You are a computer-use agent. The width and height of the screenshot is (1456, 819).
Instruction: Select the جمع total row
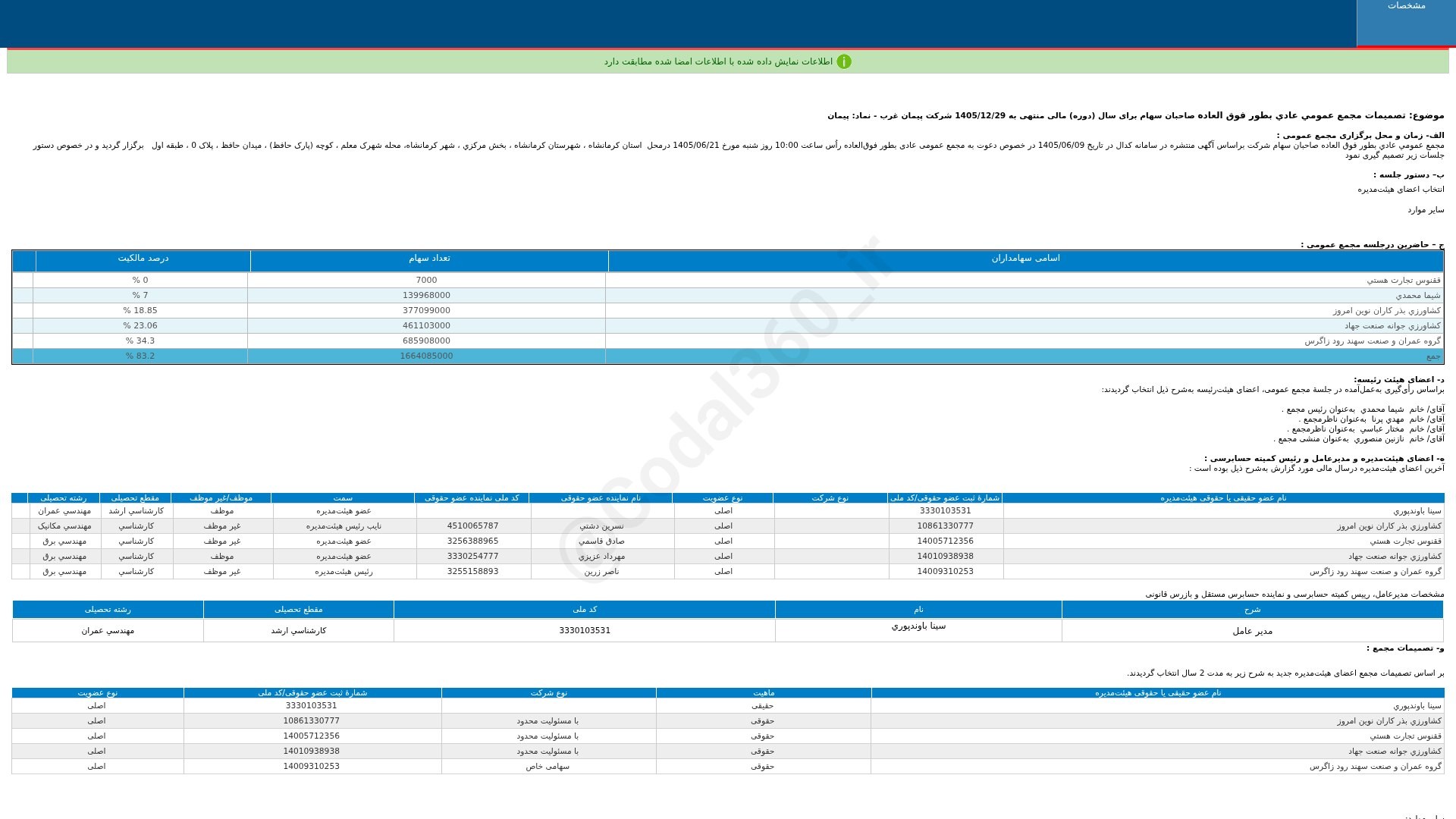[728, 356]
